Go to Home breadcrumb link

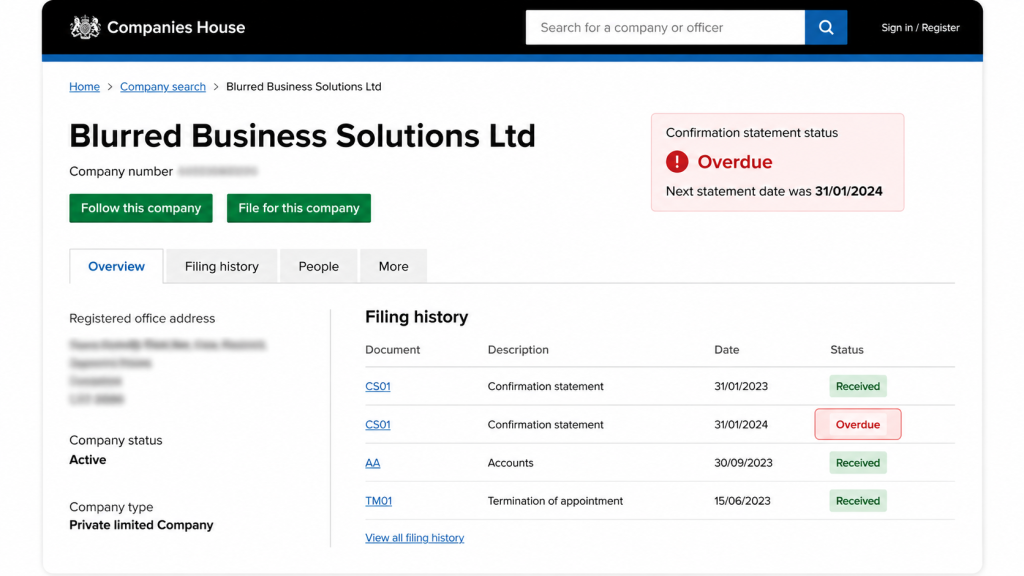coord(84,86)
